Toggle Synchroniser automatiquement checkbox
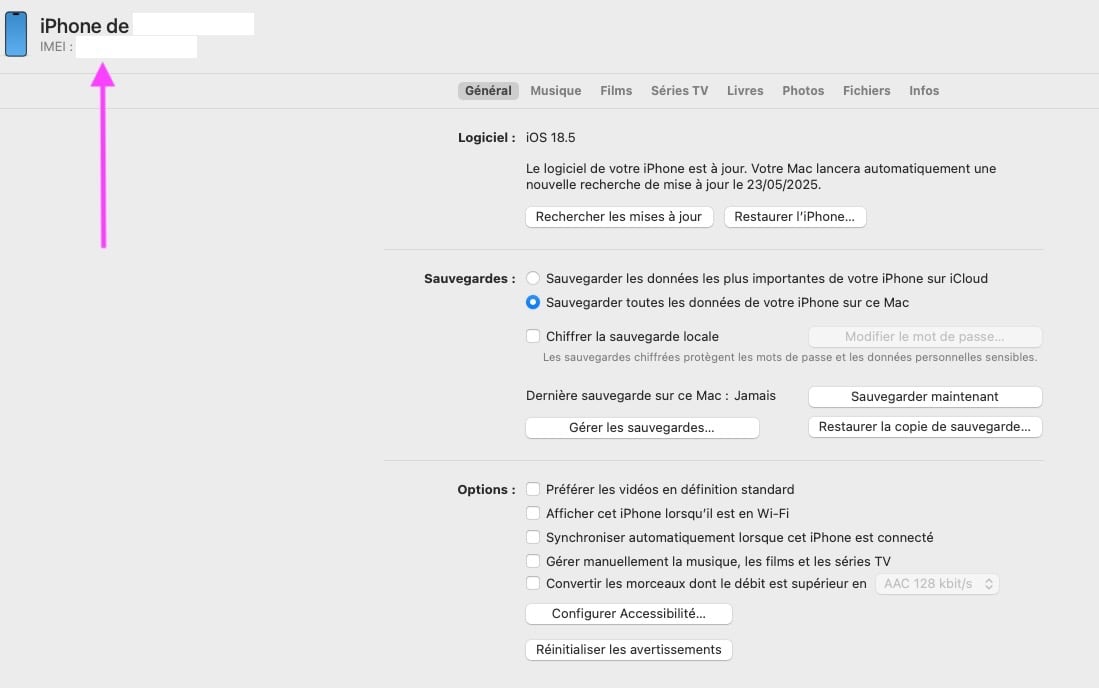Image resolution: width=1099 pixels, height=688 pixels. 533,537
